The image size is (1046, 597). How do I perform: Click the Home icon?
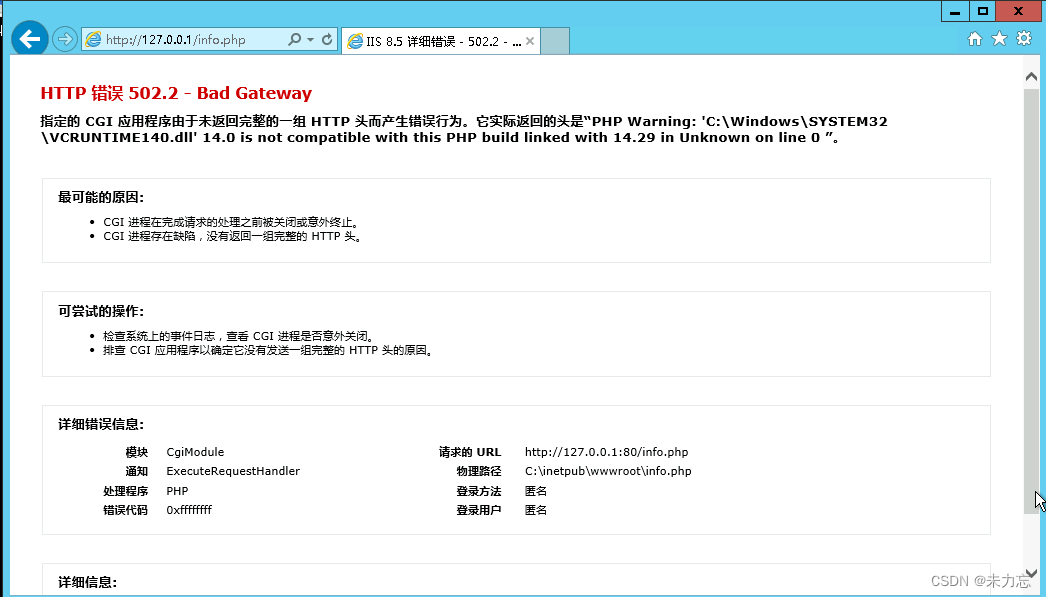click(x=975, y=39)
